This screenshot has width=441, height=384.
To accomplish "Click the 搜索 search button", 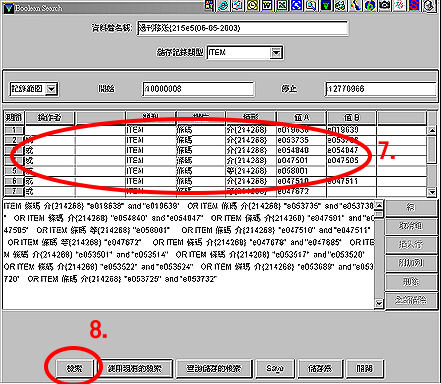I will (x=75, y=369).
